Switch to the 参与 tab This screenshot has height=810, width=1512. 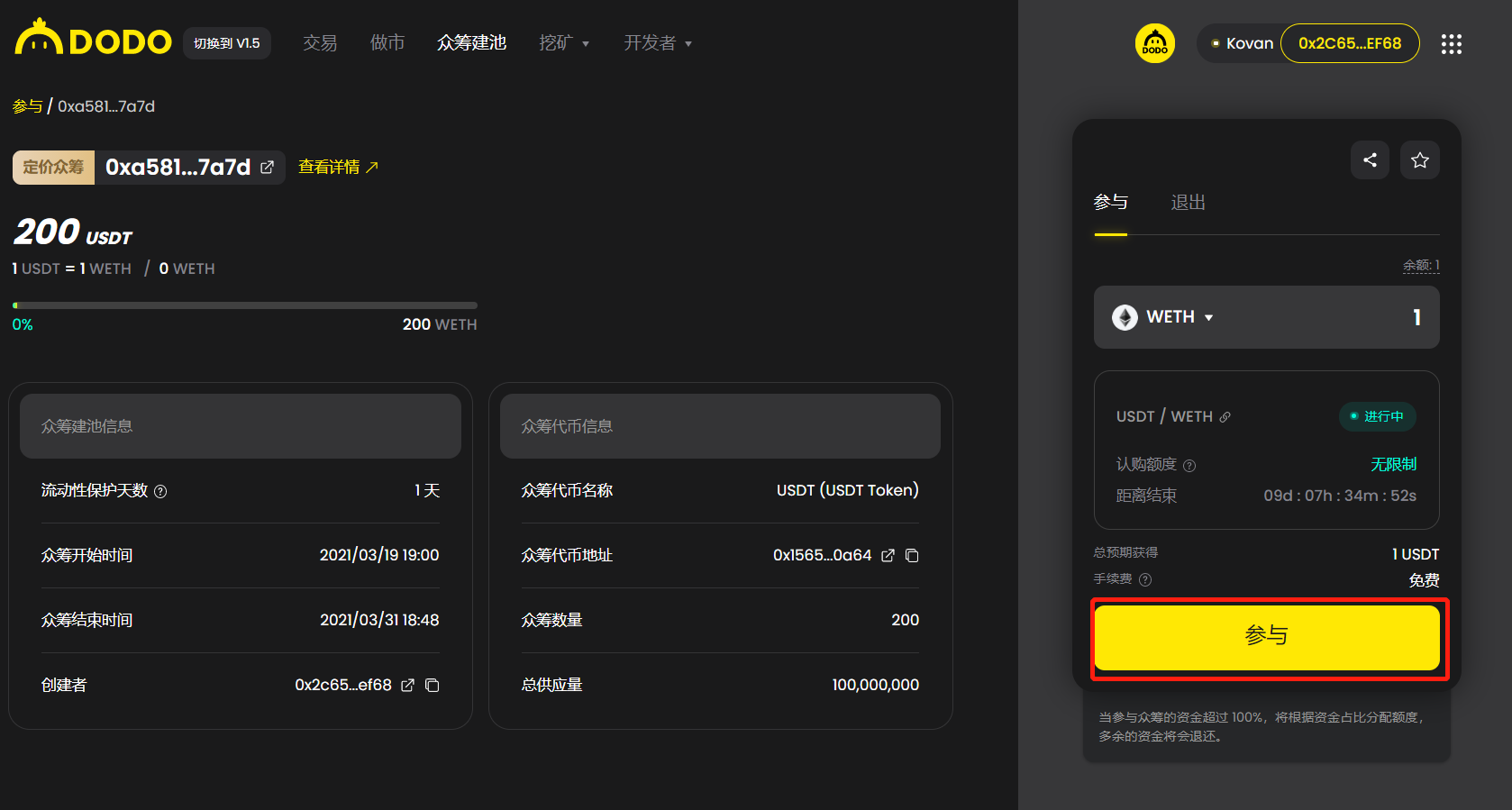(1111, 203)
